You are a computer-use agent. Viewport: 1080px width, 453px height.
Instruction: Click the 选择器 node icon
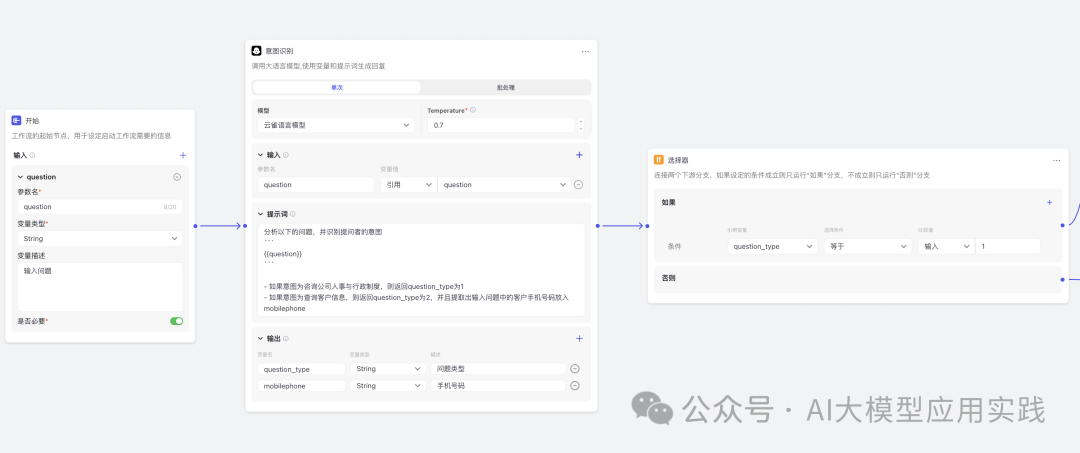(658, 160)
